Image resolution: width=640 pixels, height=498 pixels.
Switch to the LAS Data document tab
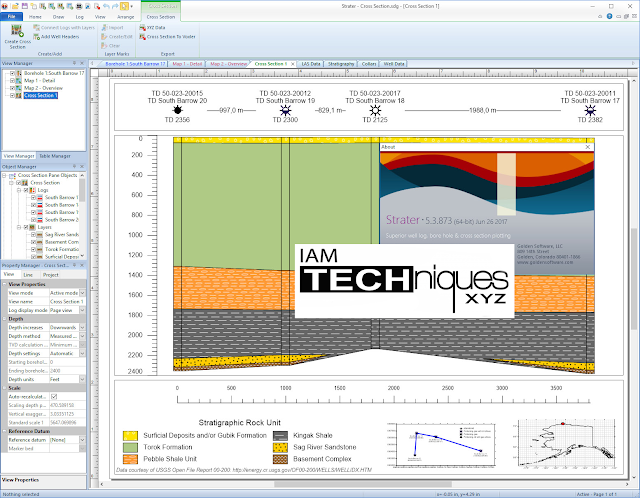pos(311,64)
